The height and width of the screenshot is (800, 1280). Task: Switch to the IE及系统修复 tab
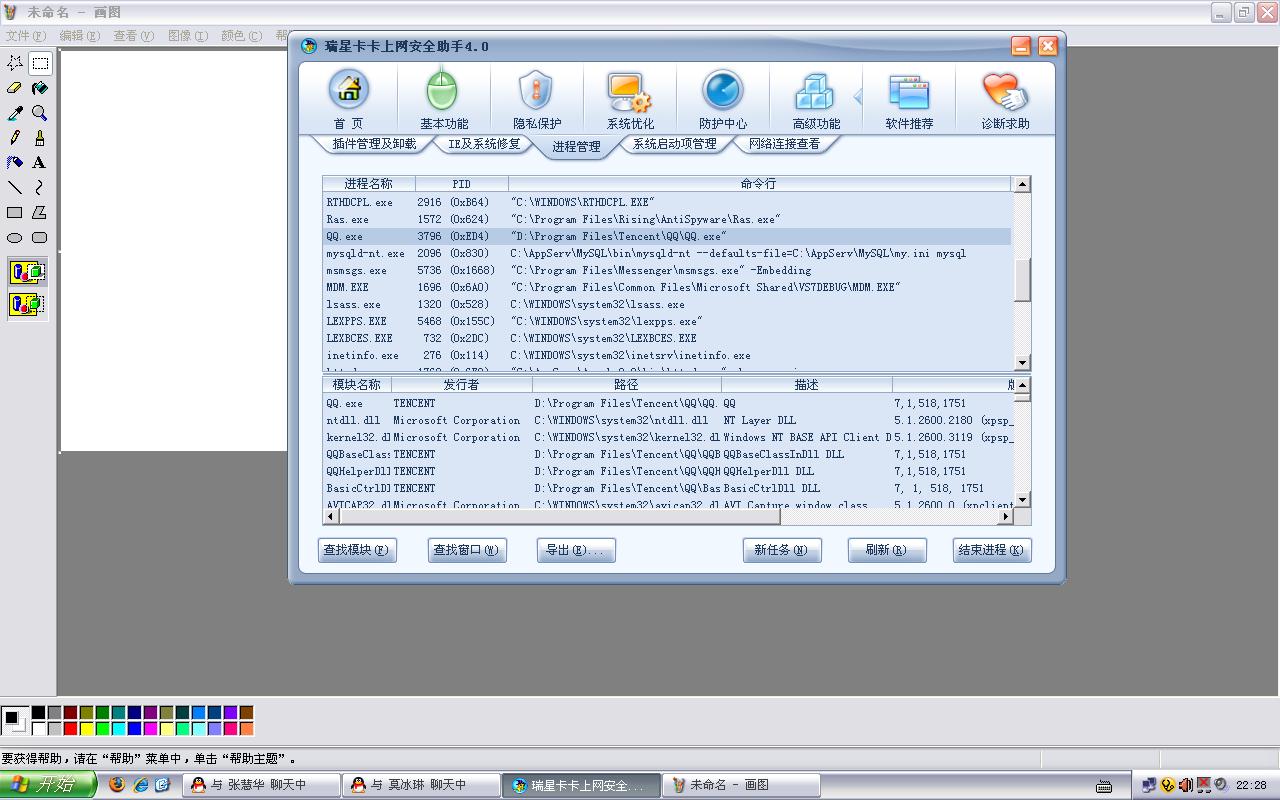[x=484, y=144]
